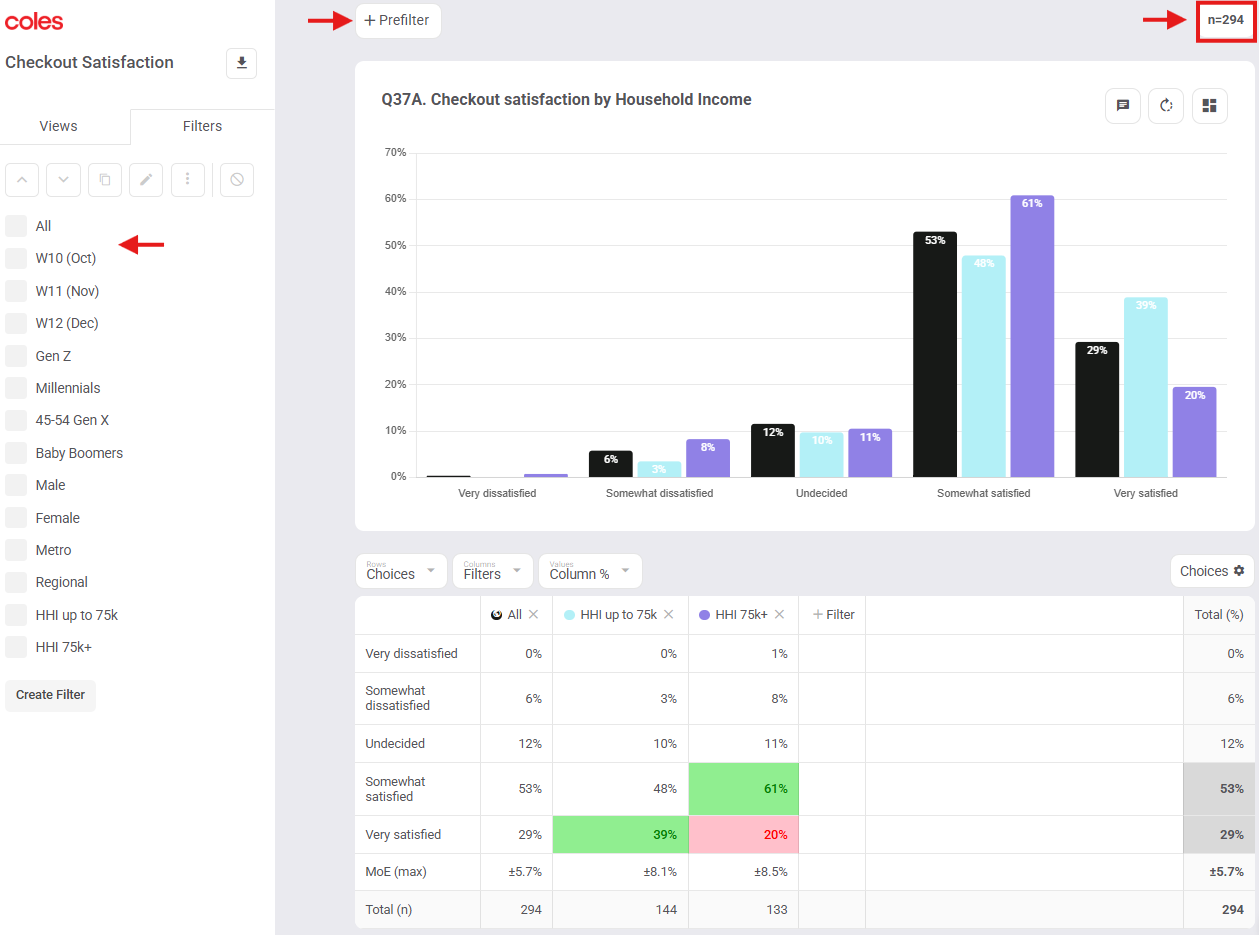Click the Somewhat dissatisfied row label in table
Screen dimensions: 1259x935
coord(398,698)
